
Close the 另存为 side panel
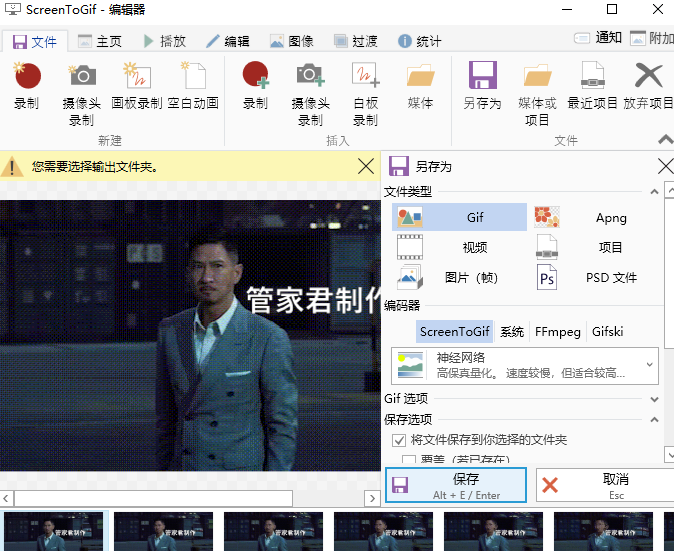pos(665,166)
